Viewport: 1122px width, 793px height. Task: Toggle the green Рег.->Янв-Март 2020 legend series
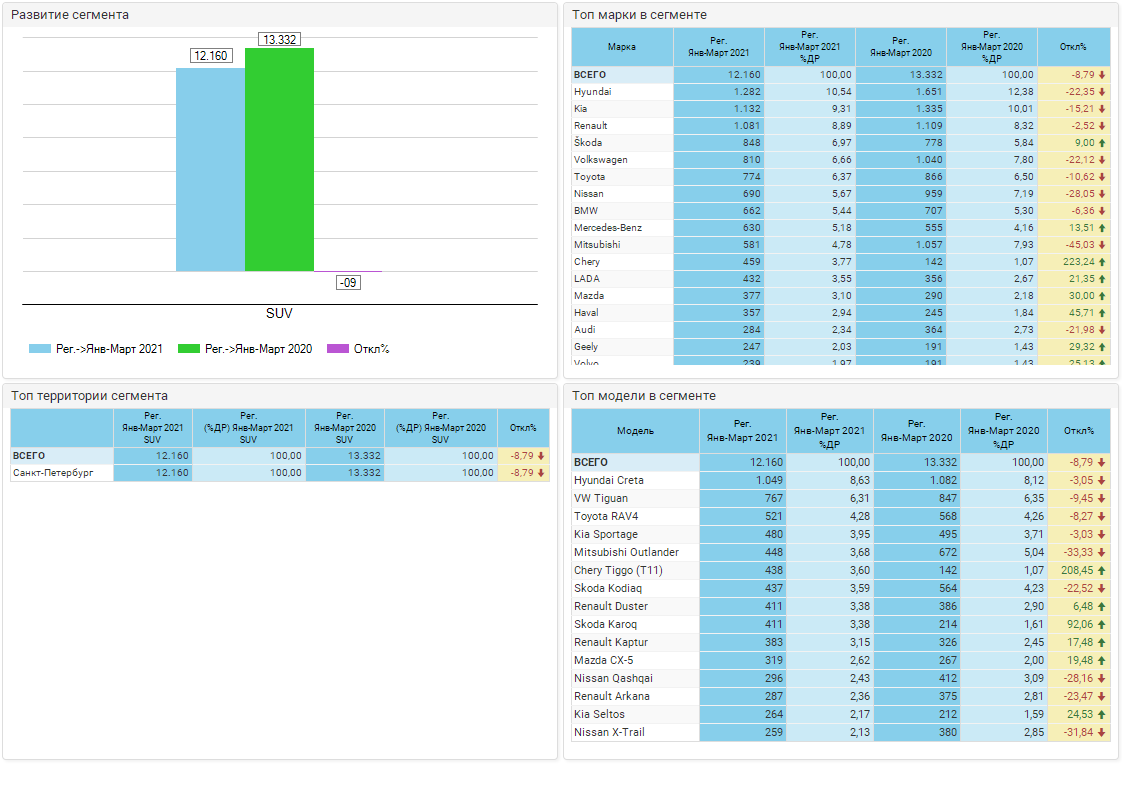(x=245, y=349)
